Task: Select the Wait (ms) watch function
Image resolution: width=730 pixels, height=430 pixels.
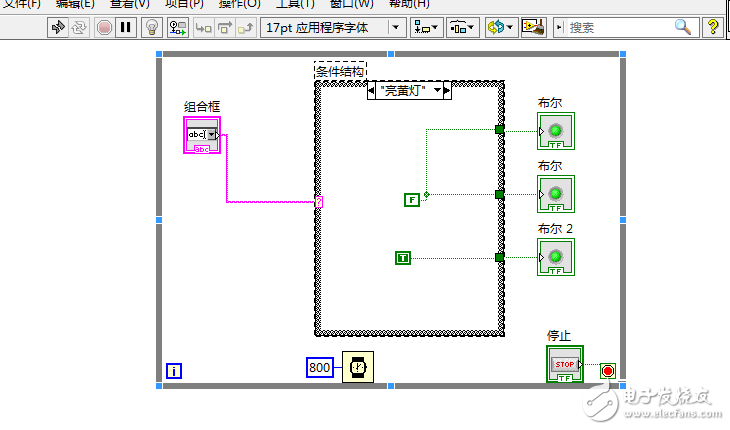Action: tap(358, 367)
